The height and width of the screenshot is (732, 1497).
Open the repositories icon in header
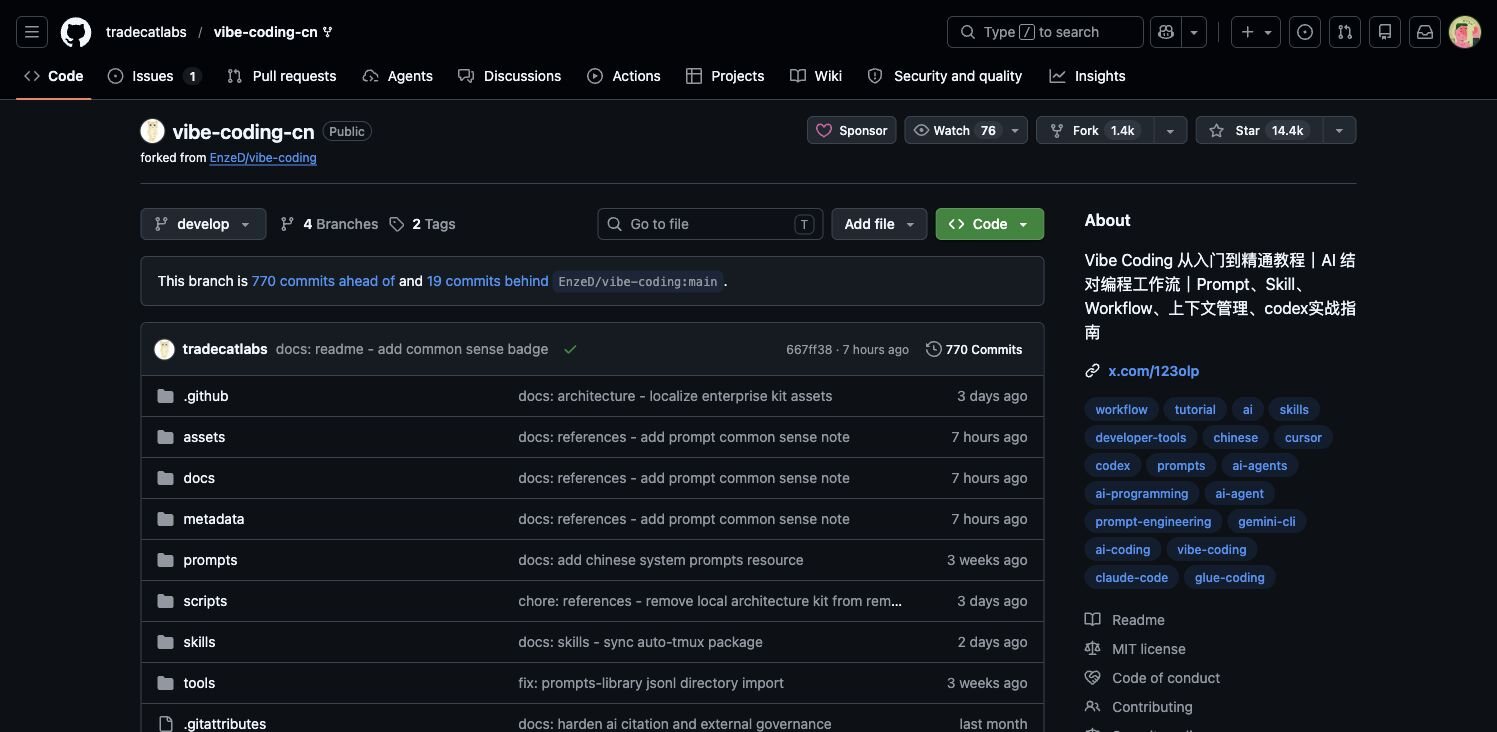pyautogui.click(x=1385, y=32)
